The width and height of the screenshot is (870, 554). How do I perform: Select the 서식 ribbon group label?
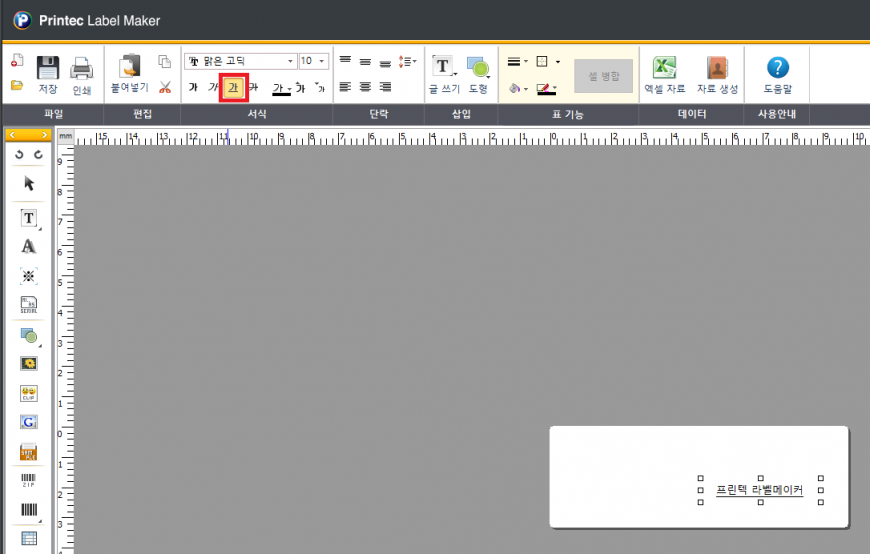257,114
